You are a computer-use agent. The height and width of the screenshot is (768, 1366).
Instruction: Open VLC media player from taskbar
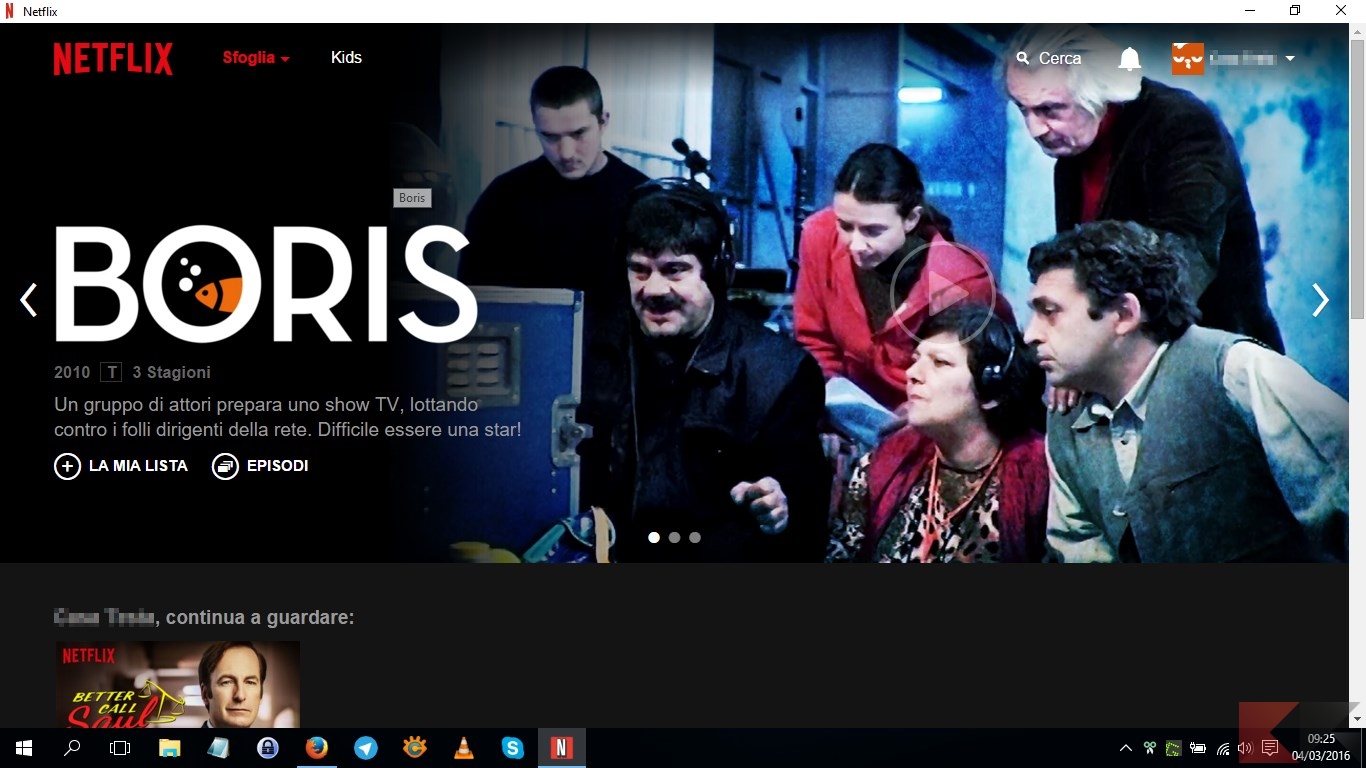click(463, 748)
